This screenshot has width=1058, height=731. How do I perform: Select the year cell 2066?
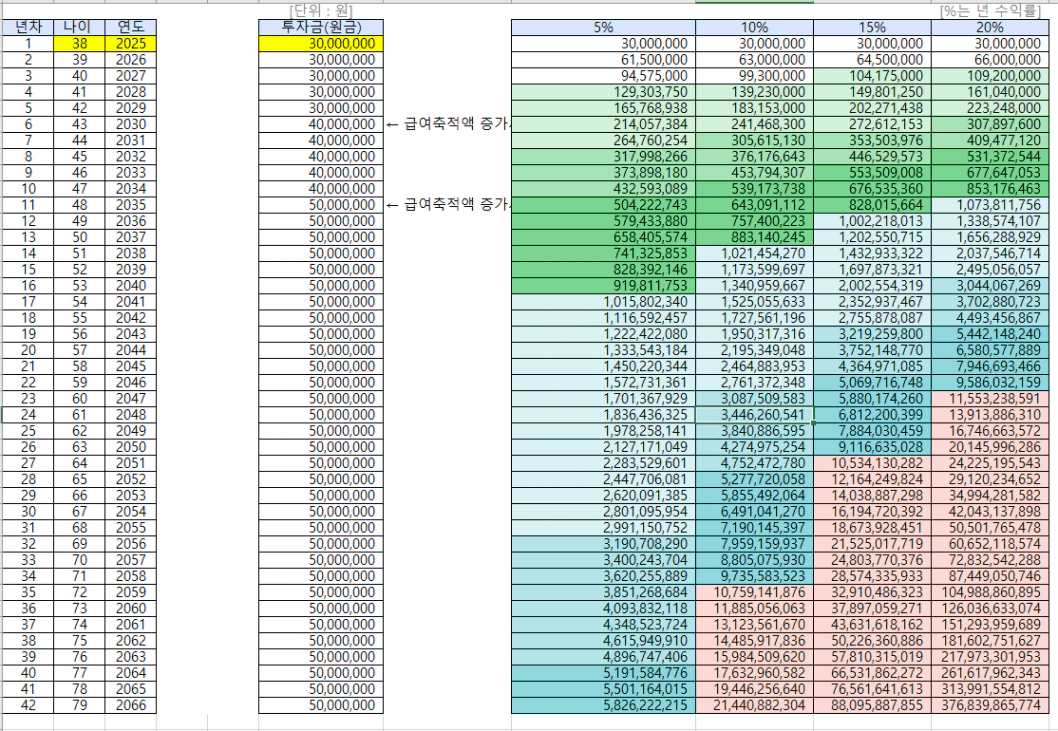[131, 705]
